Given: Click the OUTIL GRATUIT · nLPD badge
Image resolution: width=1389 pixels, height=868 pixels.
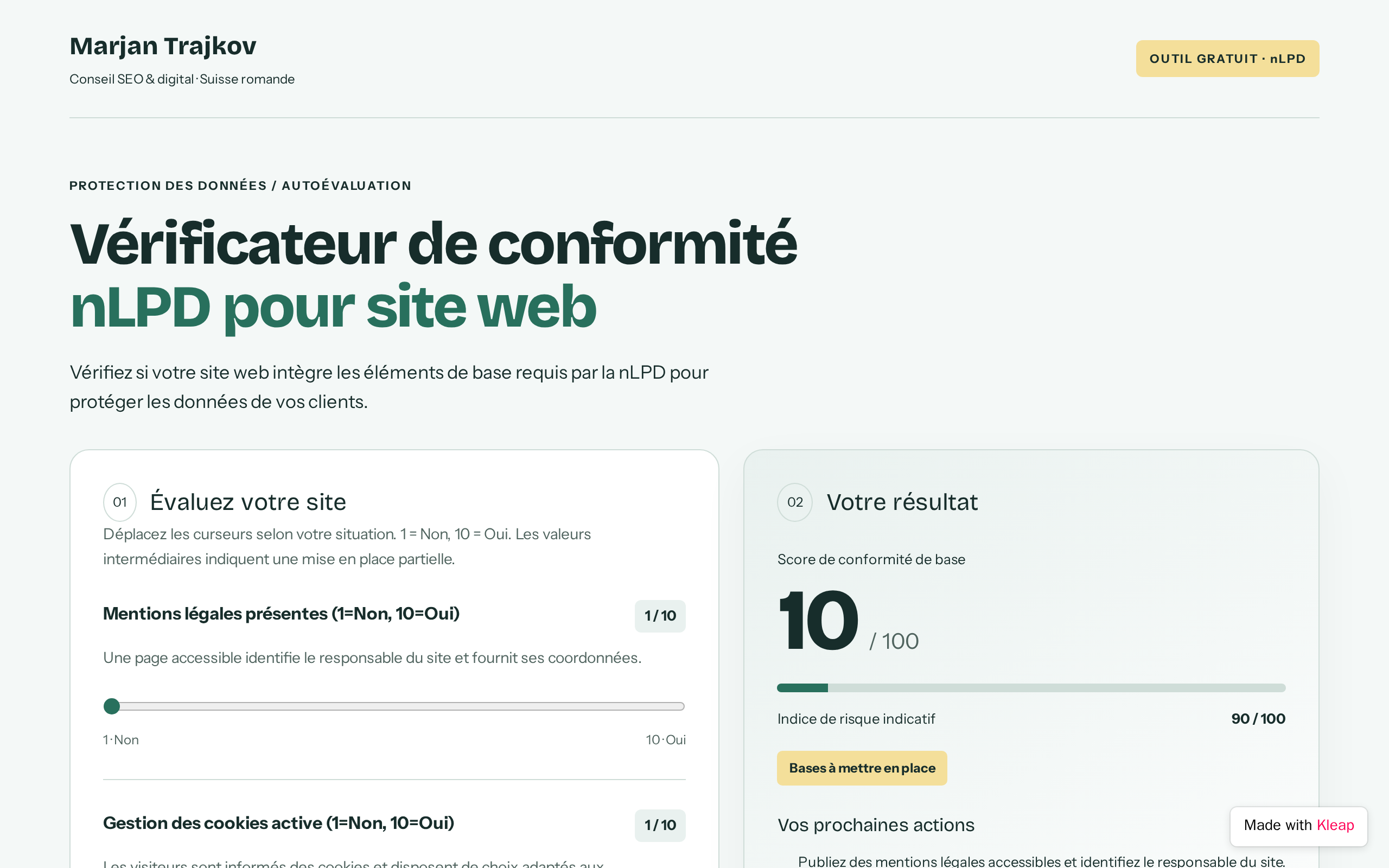Looking at the screenshot, I should click(1227, 59).
